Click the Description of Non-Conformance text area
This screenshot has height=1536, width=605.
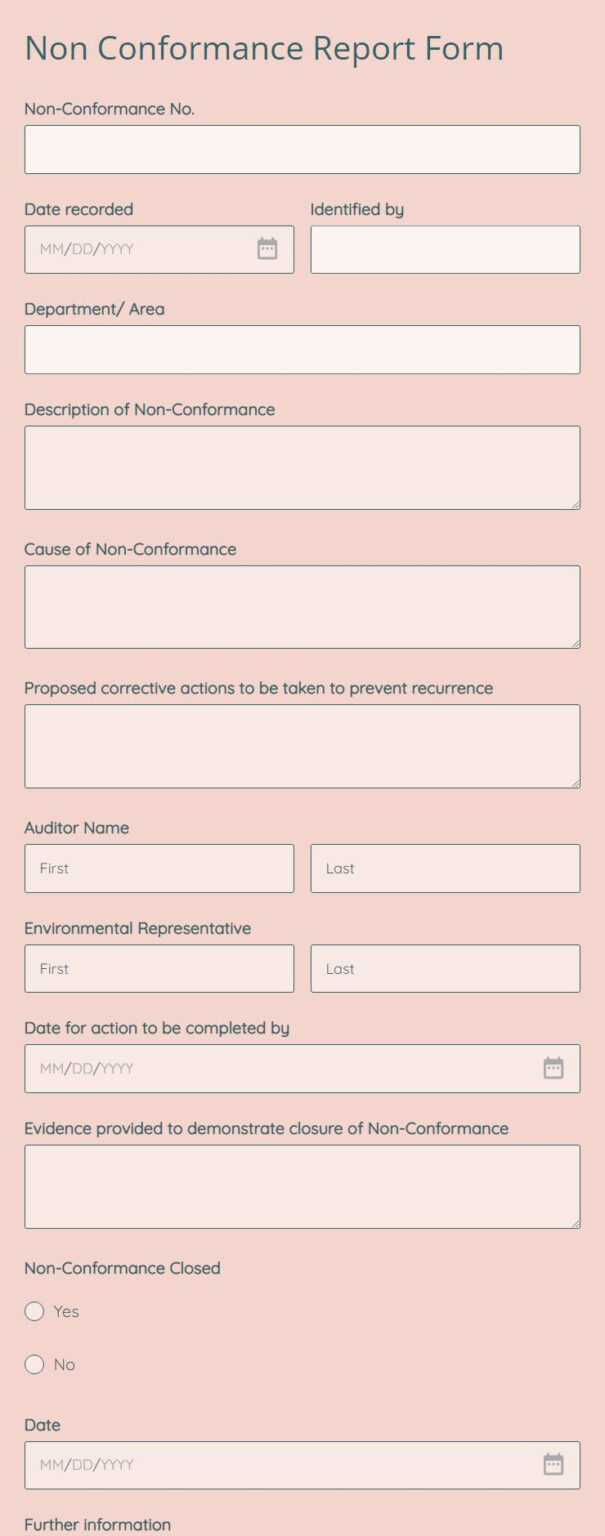[302, 465]
